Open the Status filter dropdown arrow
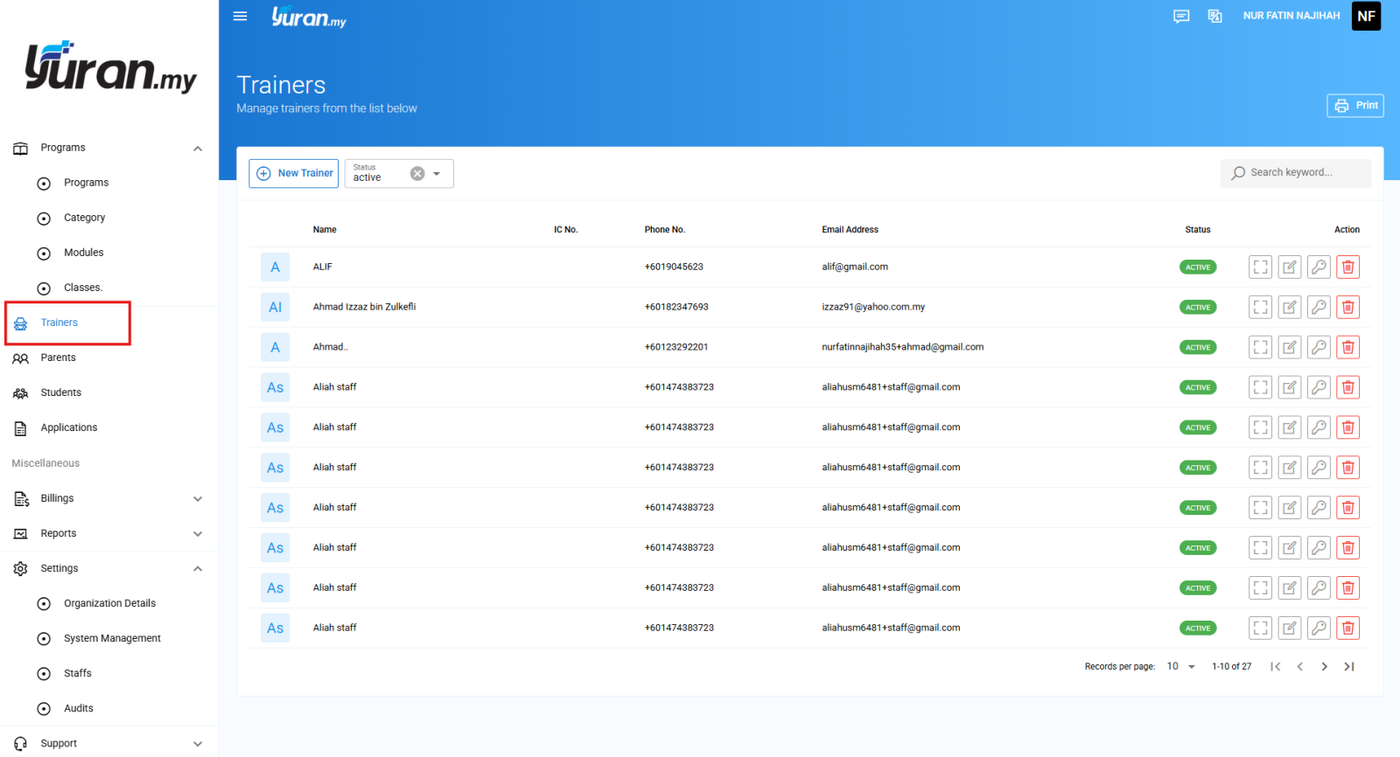This screenshot has height=757, width=1400. 437,174
